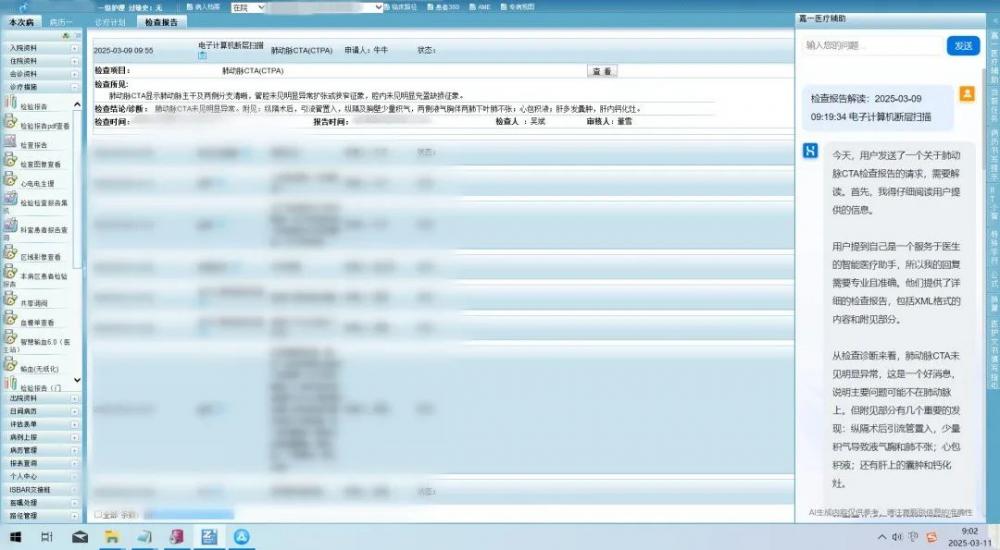Screen dimensions: 1000x550
Task: Show hidden system tray icons chevron
Action: point(882,537)
